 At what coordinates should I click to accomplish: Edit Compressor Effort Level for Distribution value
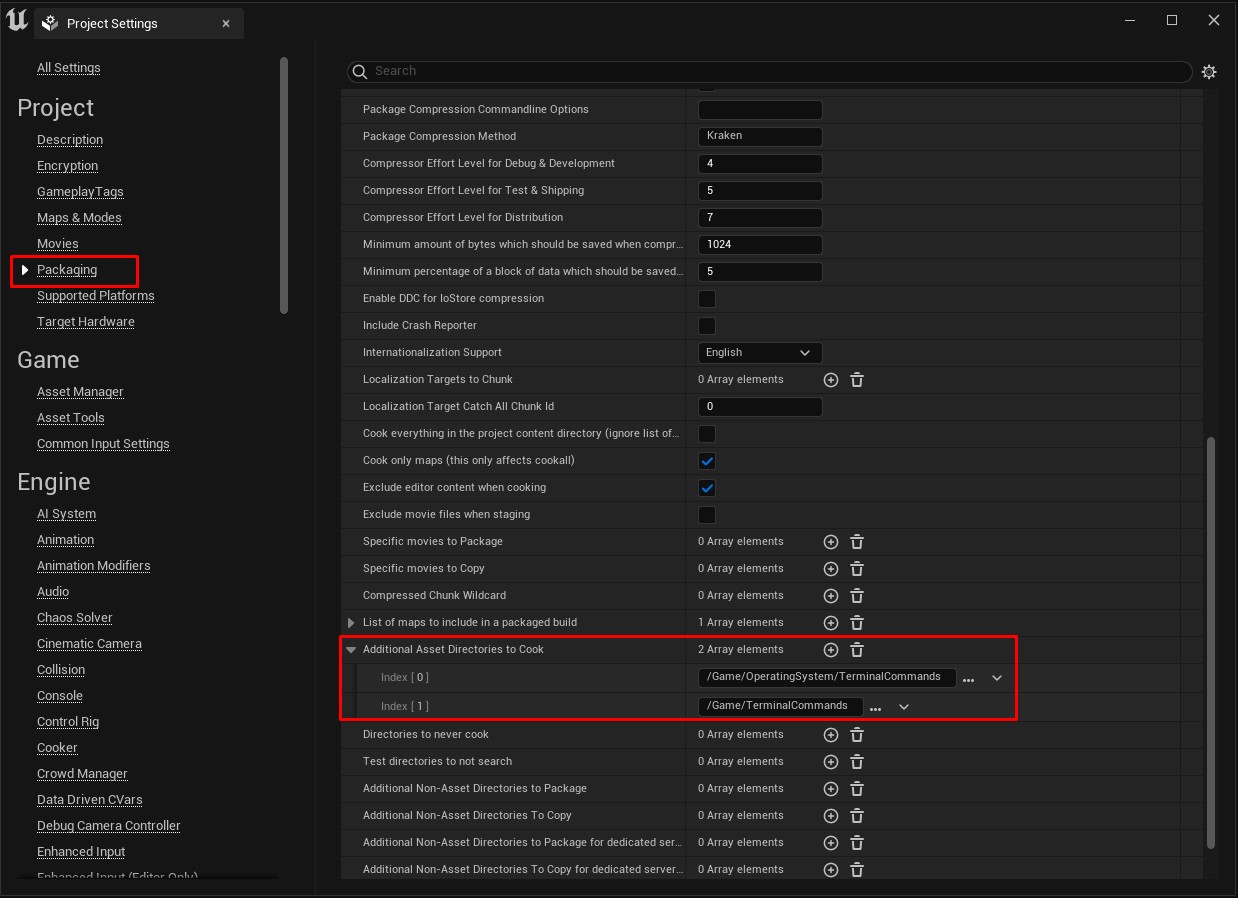coord(760,218)
